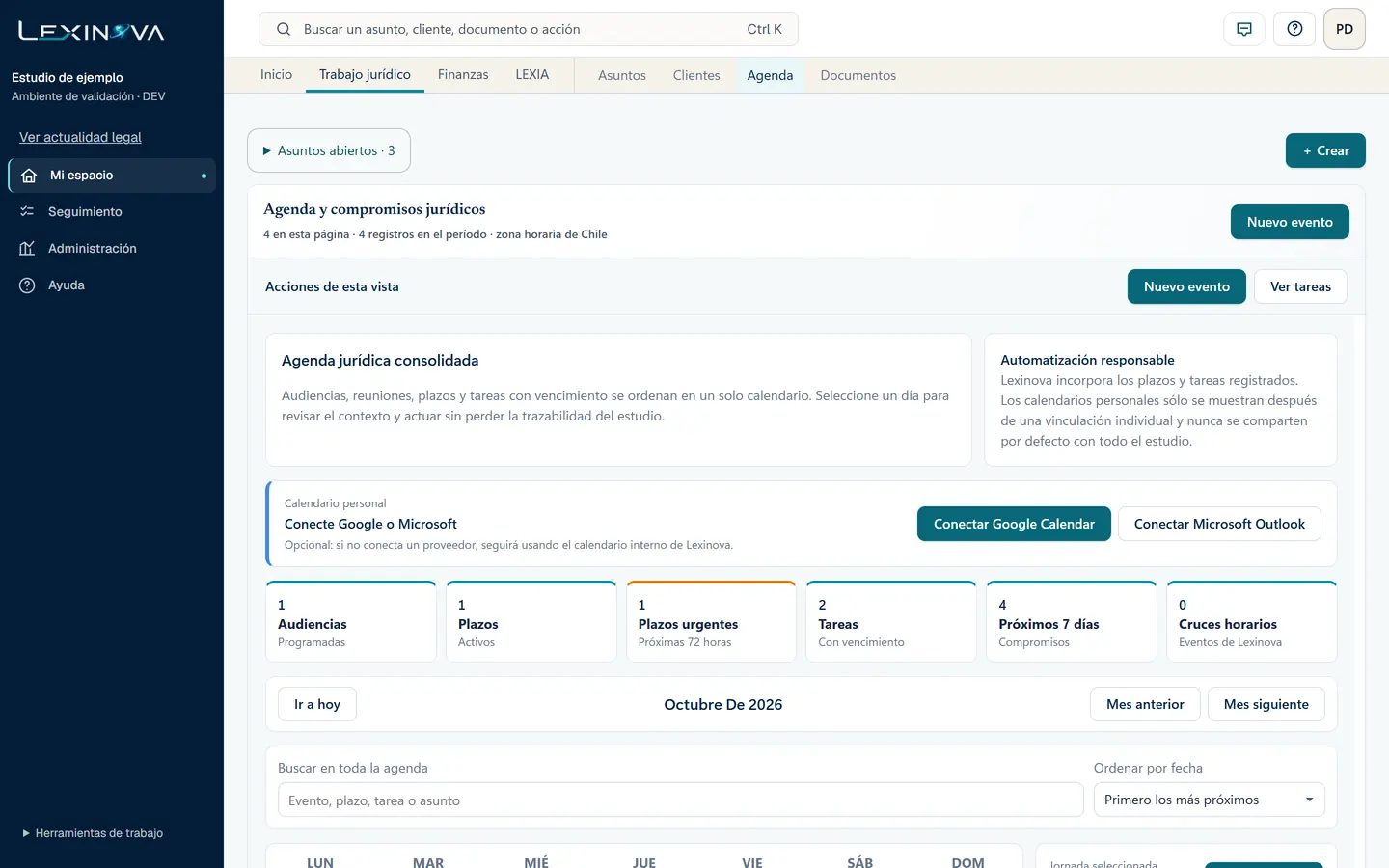This screenshot has height=868, width=1389.
Task: Click the Estudio de ejemplo name
Action: [x=68, y=77]
